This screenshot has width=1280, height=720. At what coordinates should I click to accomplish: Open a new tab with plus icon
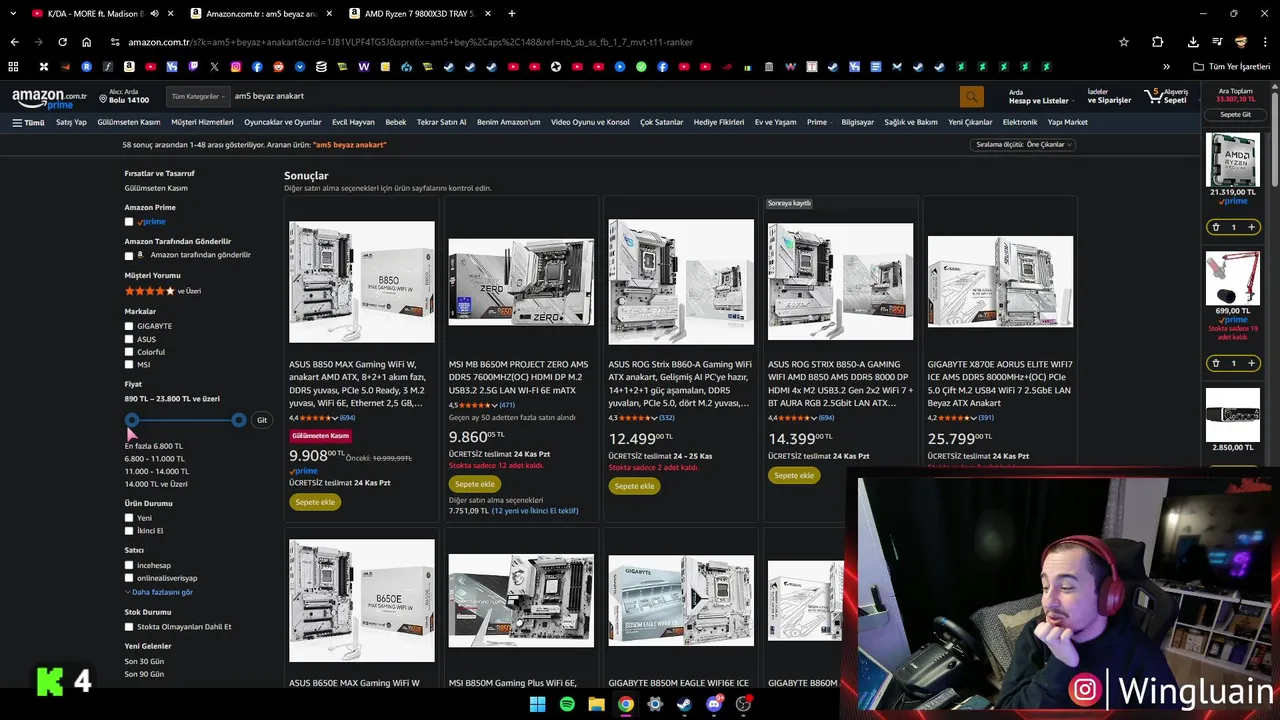[x=512, y=14]
